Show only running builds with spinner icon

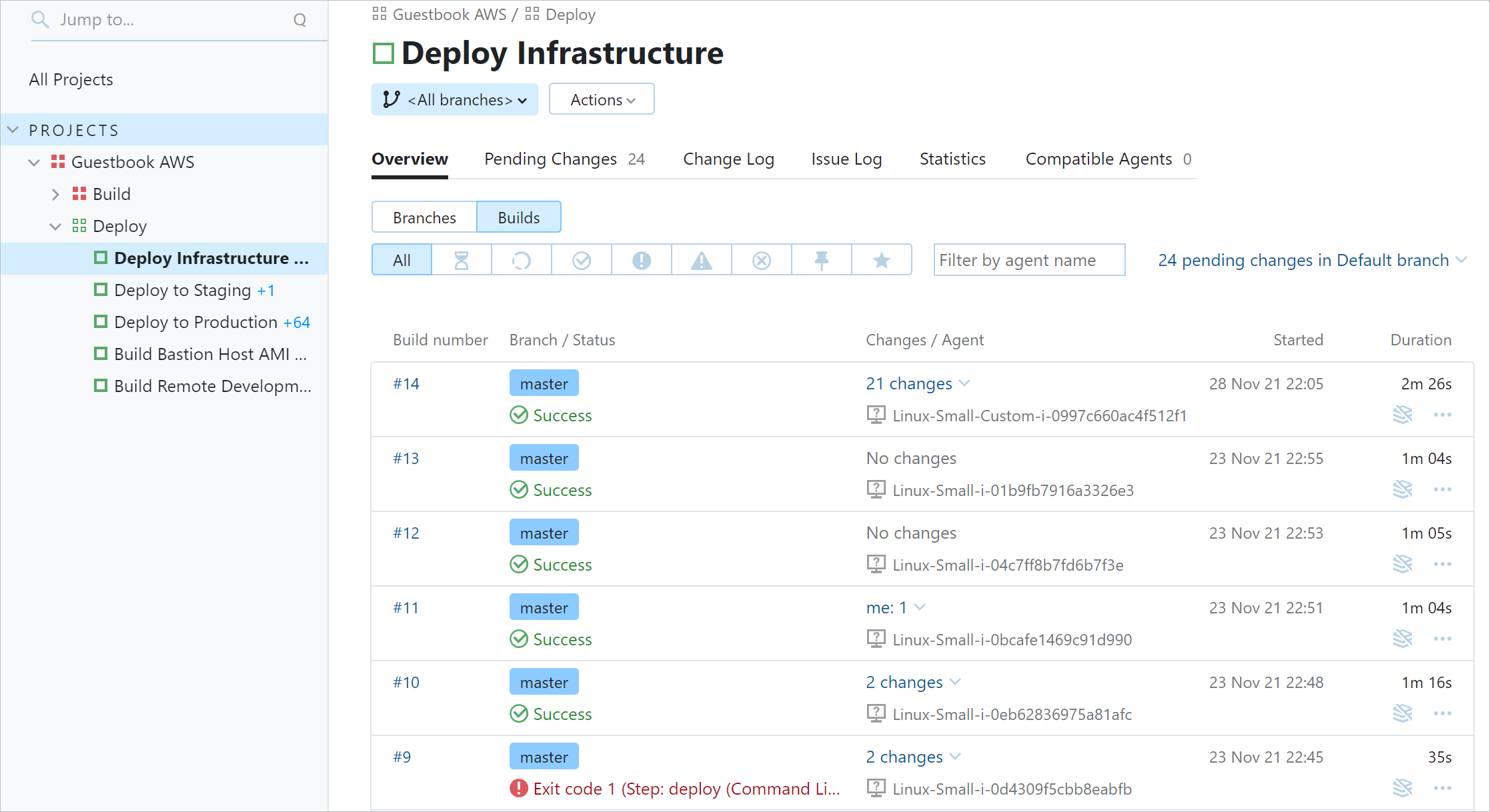(521, 259)
